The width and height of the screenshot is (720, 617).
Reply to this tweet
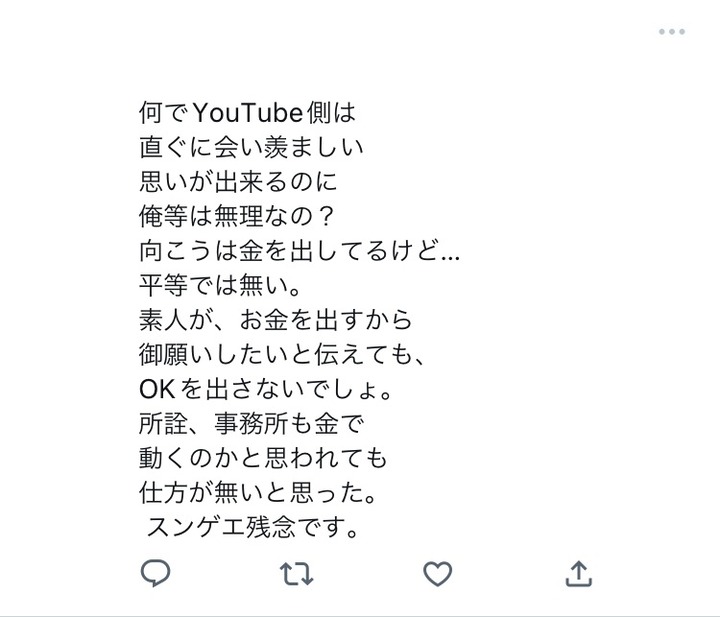coord(155,573)
